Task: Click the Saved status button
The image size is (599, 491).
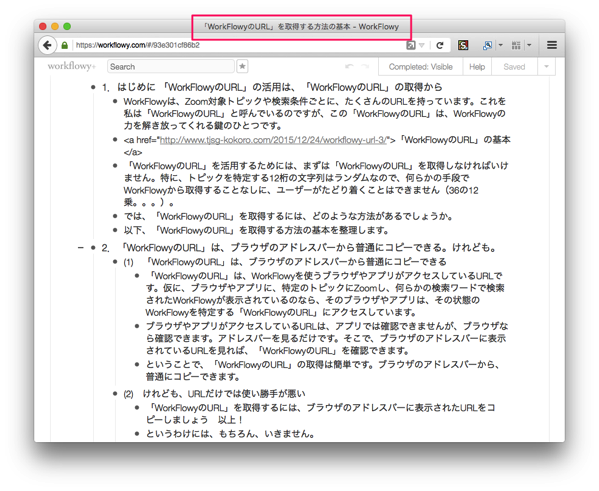Action: 514,67
